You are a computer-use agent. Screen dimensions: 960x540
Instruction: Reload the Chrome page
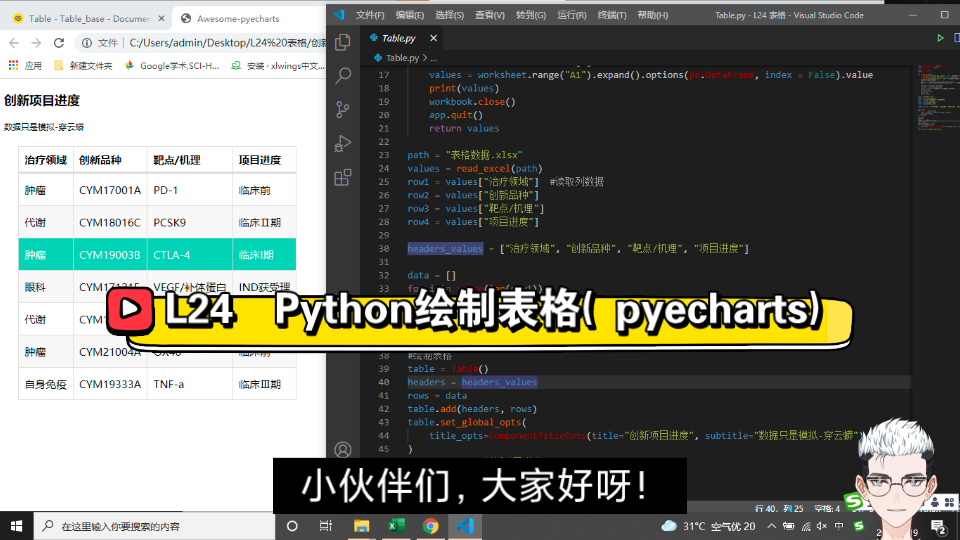(x=59, y=42)
